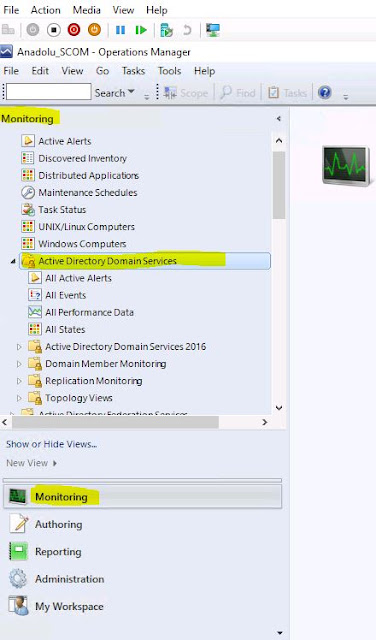Open the Tasks menu
The width and height of the screenshot is (376, 640).
point(133,71)
